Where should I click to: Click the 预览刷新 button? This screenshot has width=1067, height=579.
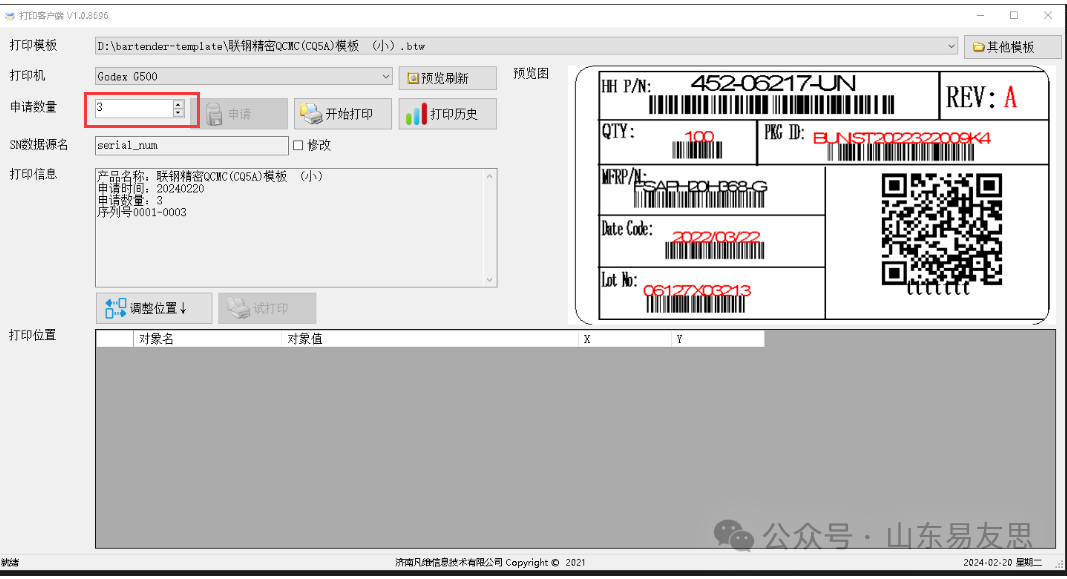[447, 78]
